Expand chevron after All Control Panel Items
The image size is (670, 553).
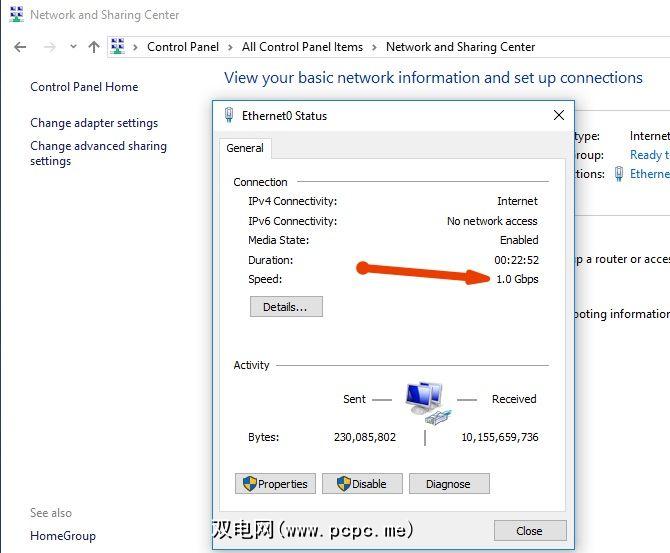tap(374, 47)
